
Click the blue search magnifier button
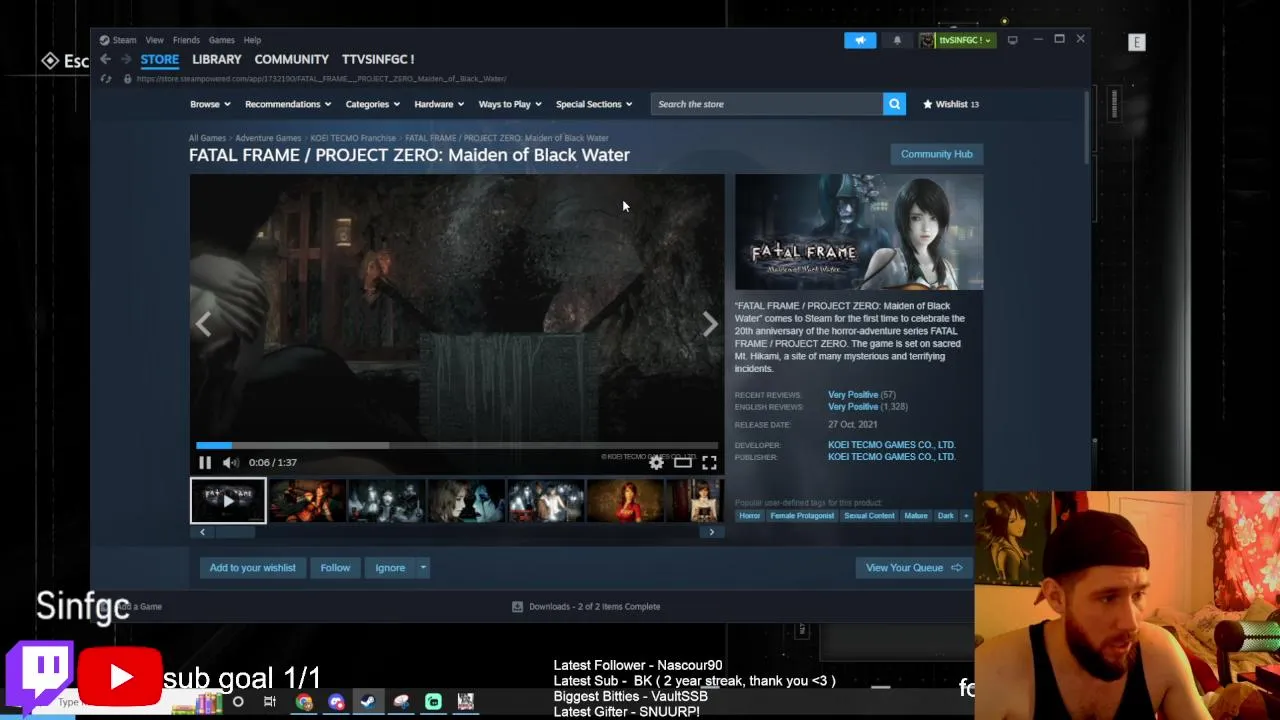pos(894,104)
